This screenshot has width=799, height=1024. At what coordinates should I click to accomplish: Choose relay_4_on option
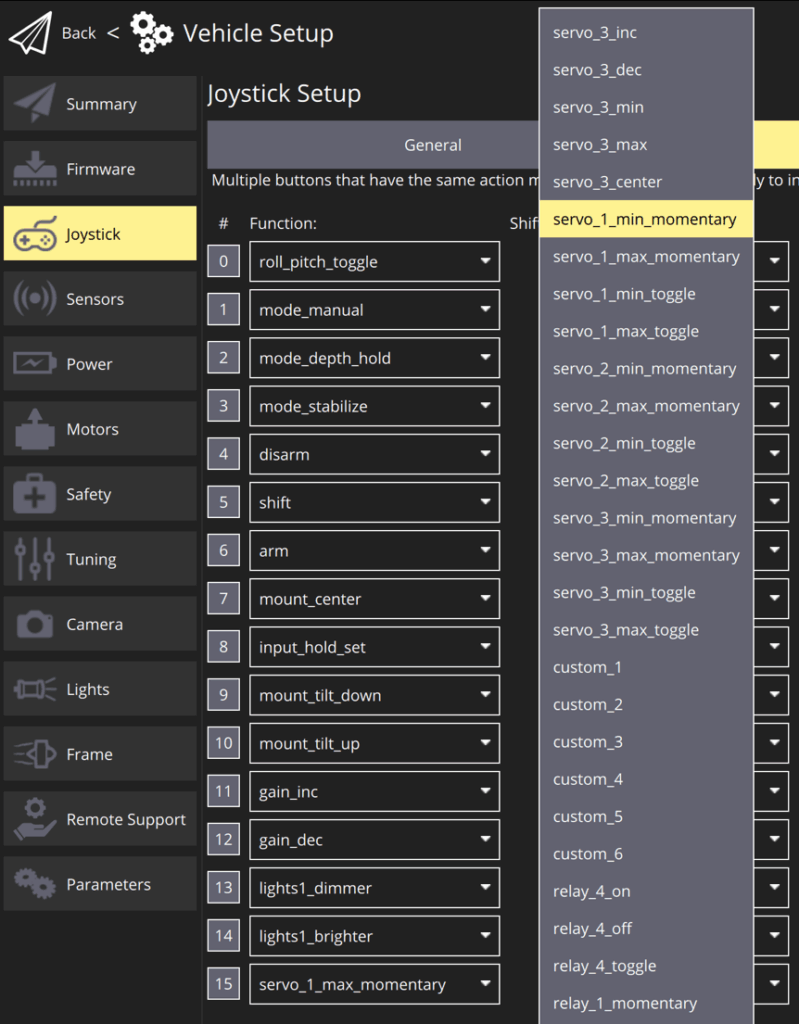(x=646, y=891)
